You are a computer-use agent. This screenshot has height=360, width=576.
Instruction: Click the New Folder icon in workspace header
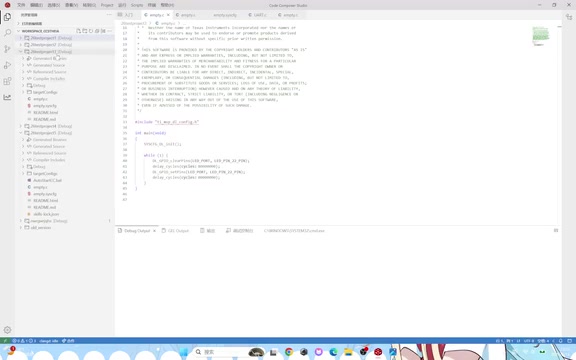click(85, 31)
